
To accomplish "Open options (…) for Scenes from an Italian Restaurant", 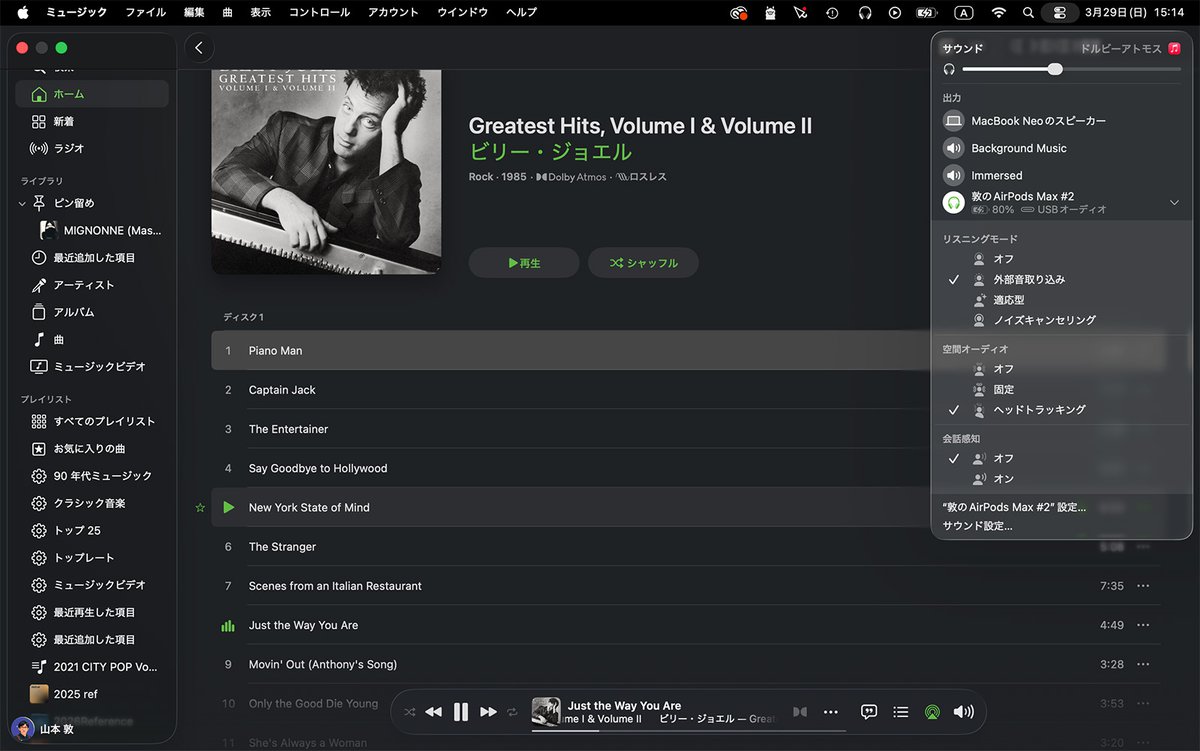I will (x=1143, y=586).
